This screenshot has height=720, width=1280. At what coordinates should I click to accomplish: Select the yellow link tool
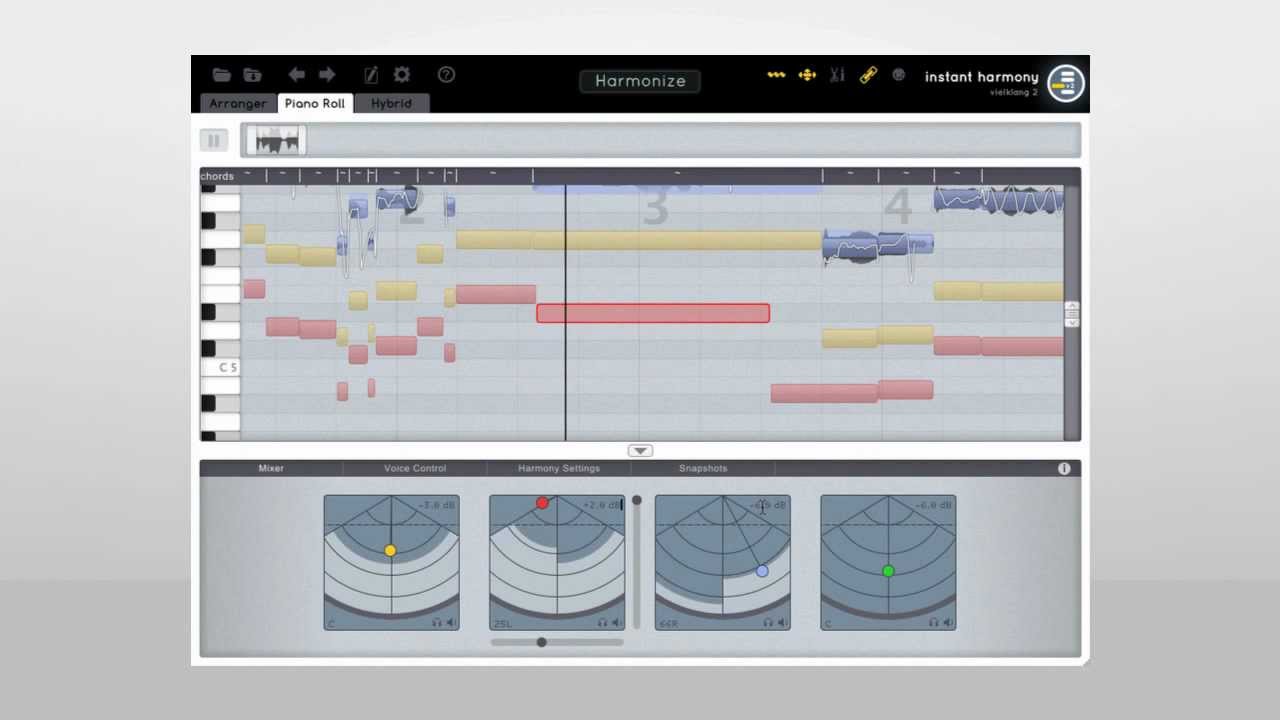[868, 75]
